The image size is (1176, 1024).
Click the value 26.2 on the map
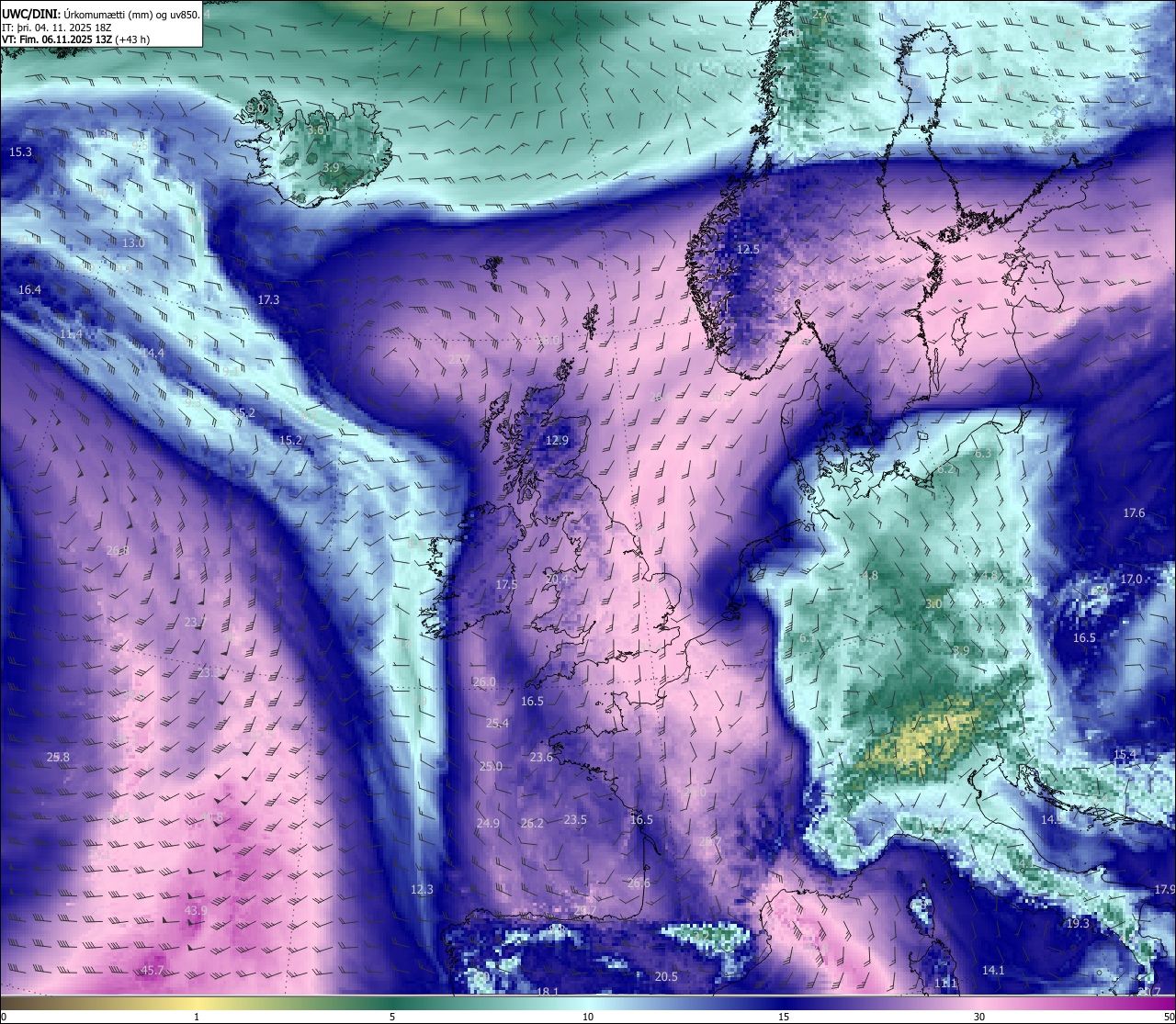click(x=532, y=823)
